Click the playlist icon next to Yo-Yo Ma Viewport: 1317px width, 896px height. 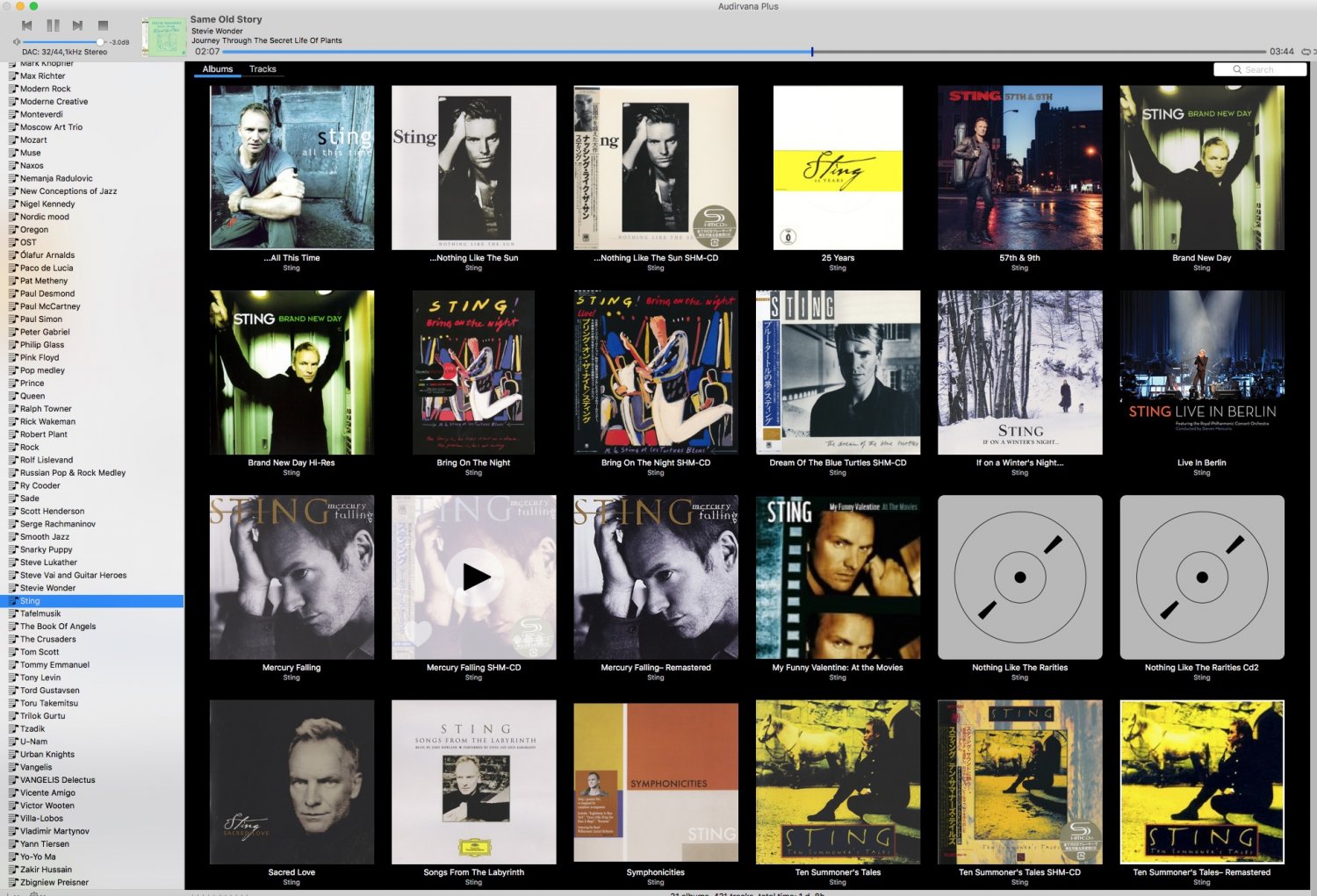(x=12, y=857)
